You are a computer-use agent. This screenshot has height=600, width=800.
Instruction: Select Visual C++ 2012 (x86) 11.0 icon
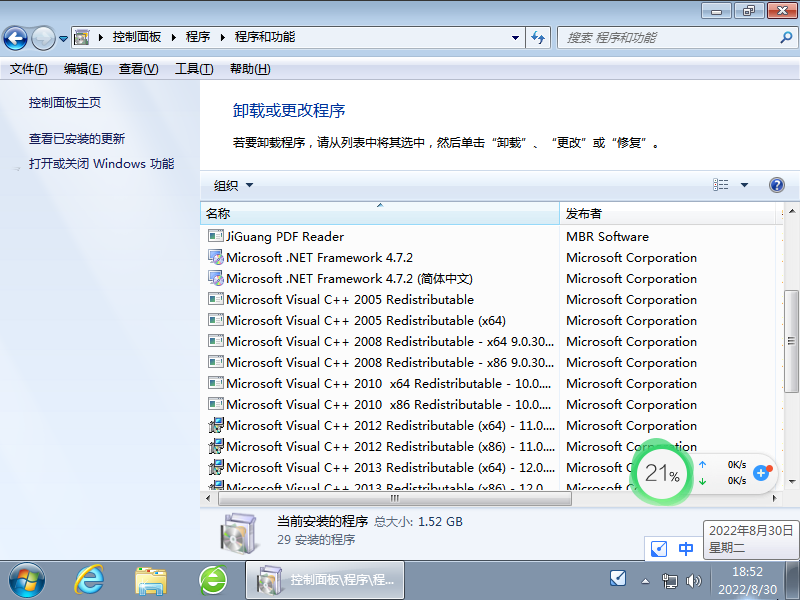coord(216,446)
